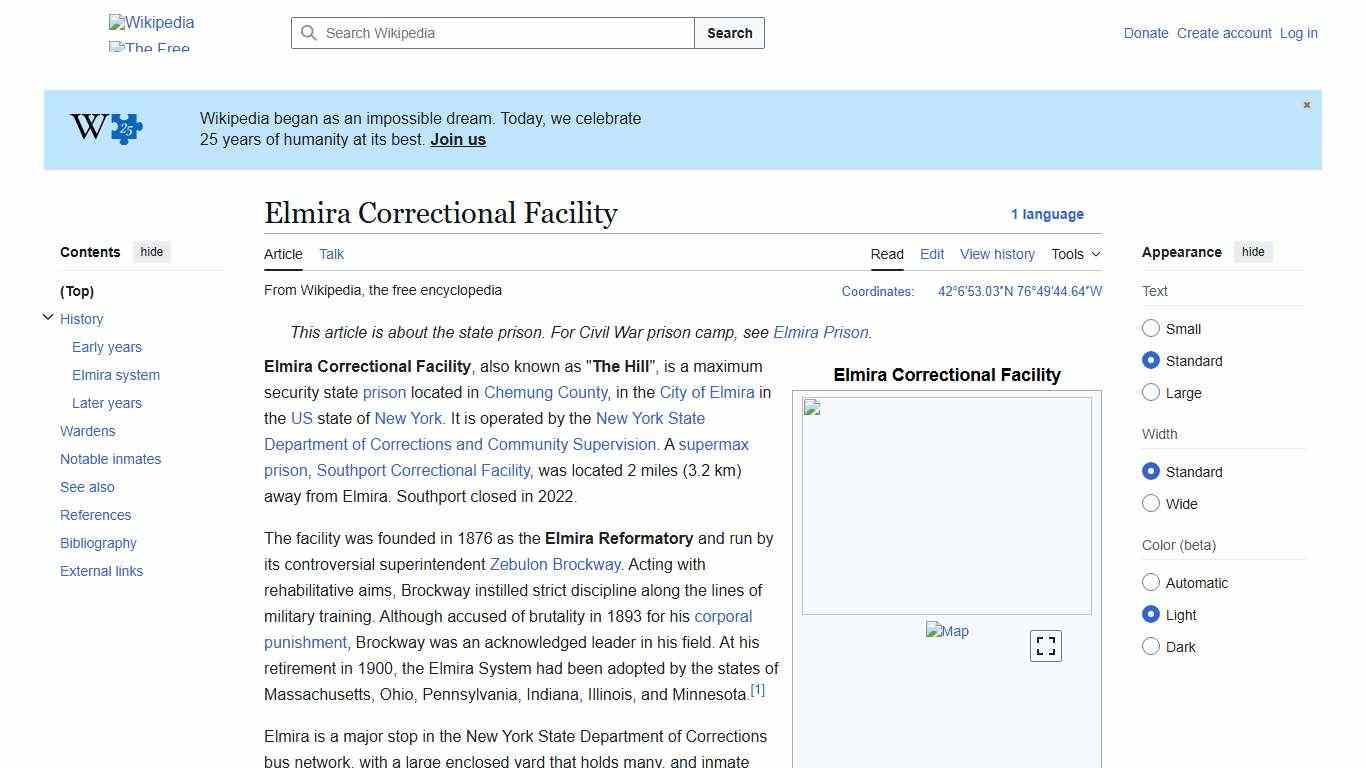Open the Zebulon Brockway article link
This screenshot has height=768, width=1366.
pyautogui.click(x=554, y=564)
